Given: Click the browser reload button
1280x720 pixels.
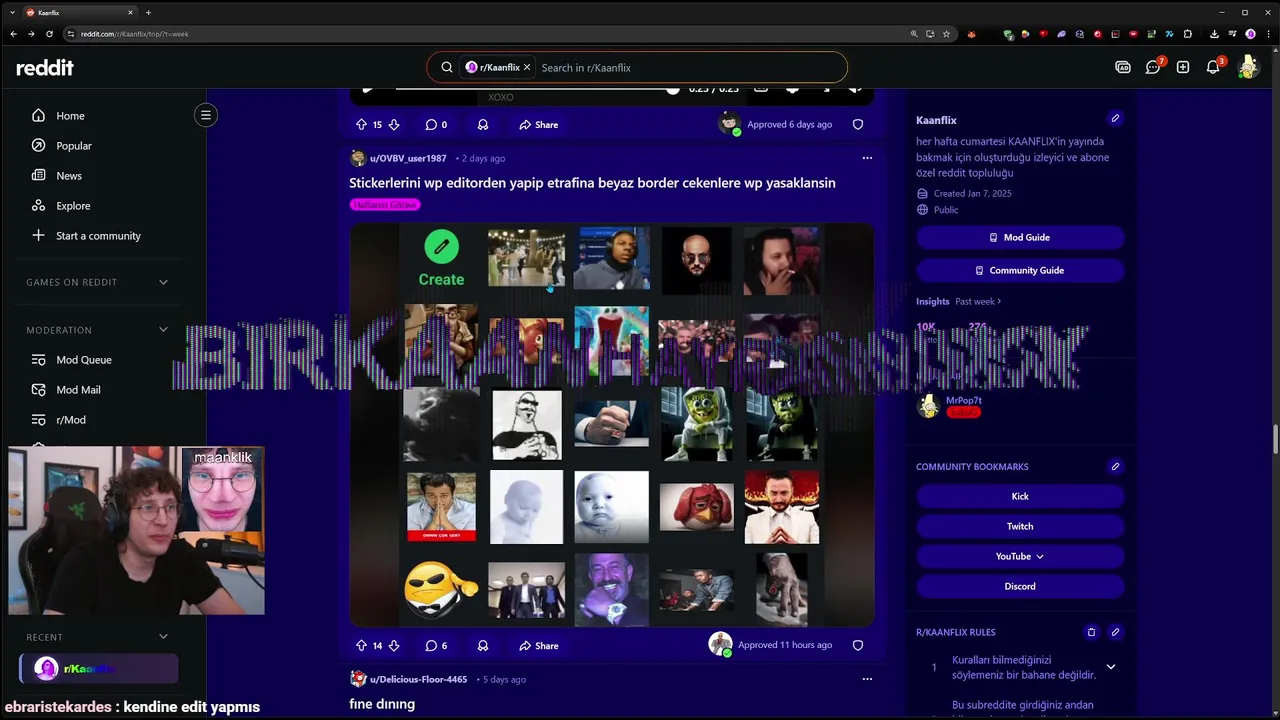Looking at the screenshot, I should 49,34.
